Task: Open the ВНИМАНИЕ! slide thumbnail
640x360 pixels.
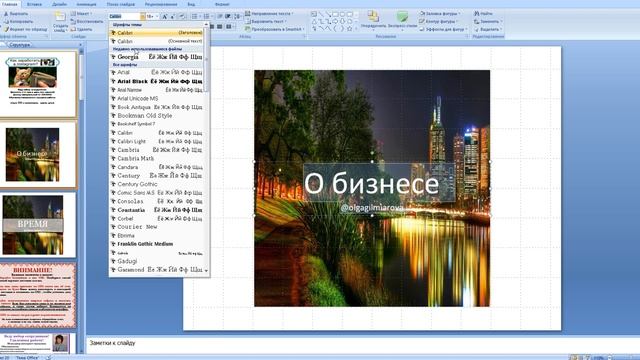Action: point(38,295)
